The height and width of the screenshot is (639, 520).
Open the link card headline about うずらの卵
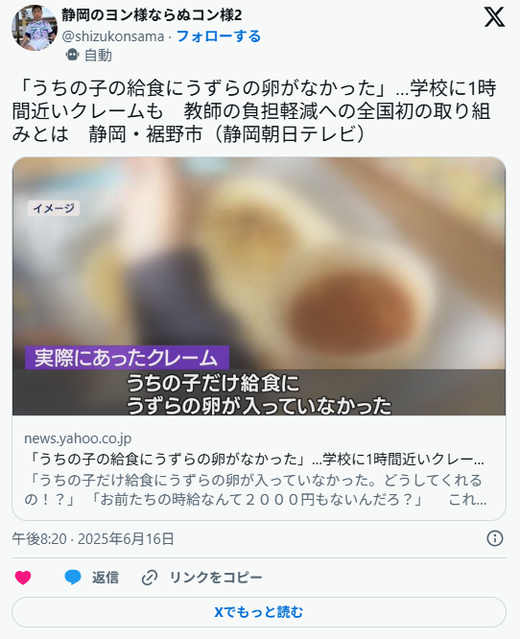[254, 459]
